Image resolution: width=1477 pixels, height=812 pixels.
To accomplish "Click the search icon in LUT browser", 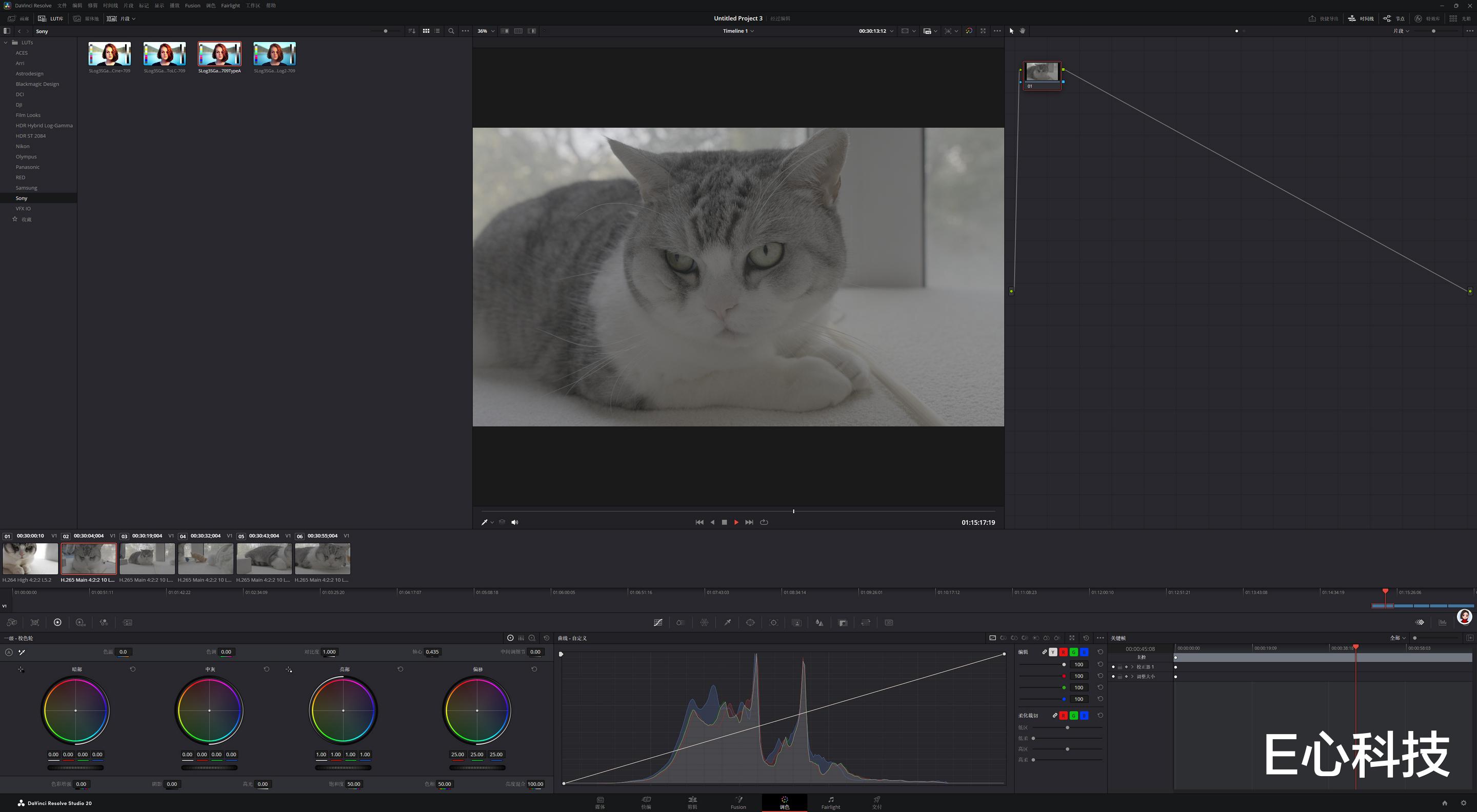I will pyautogui.click(x=451, y=31).
